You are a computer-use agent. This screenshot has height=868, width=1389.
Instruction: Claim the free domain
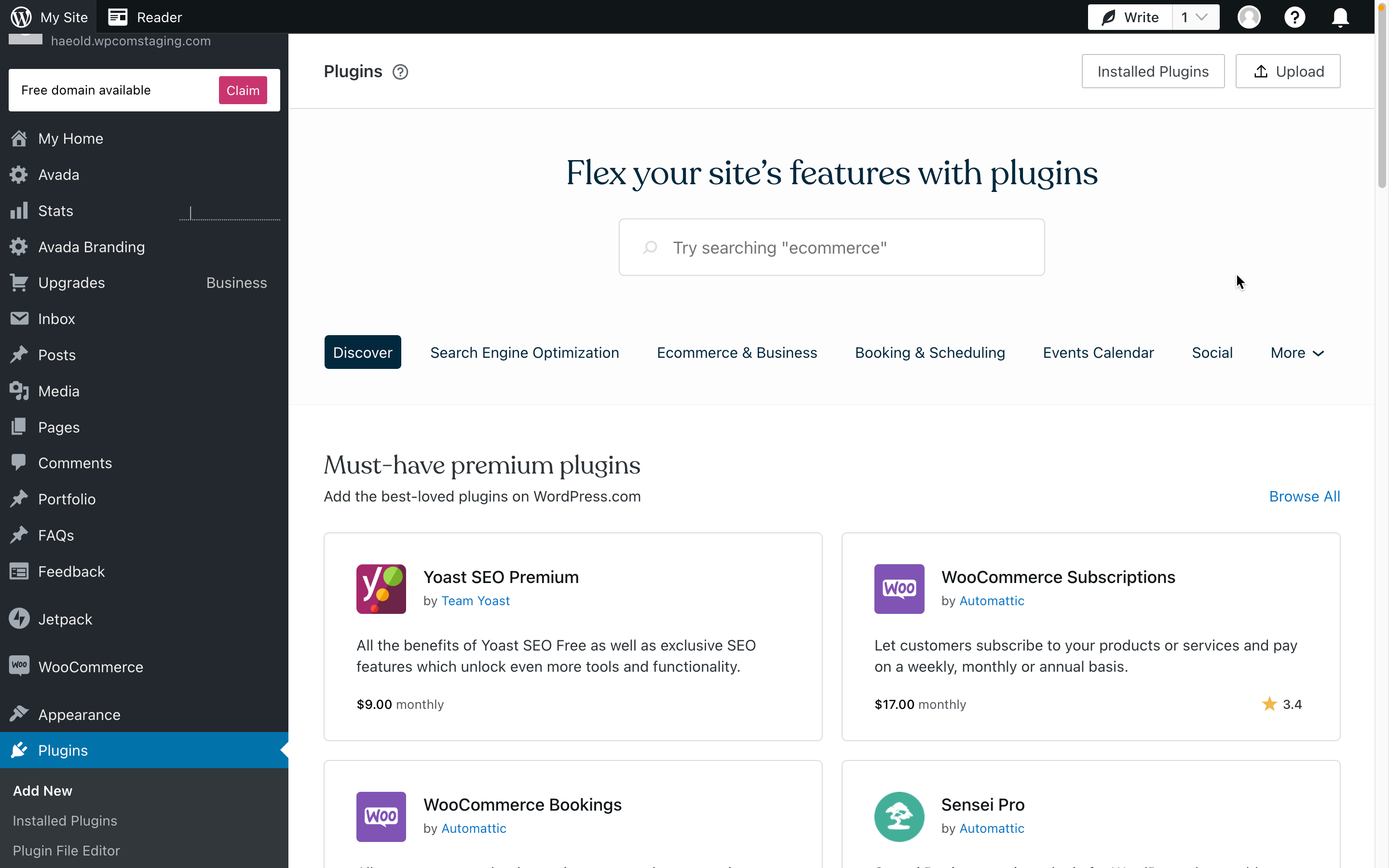243,90
